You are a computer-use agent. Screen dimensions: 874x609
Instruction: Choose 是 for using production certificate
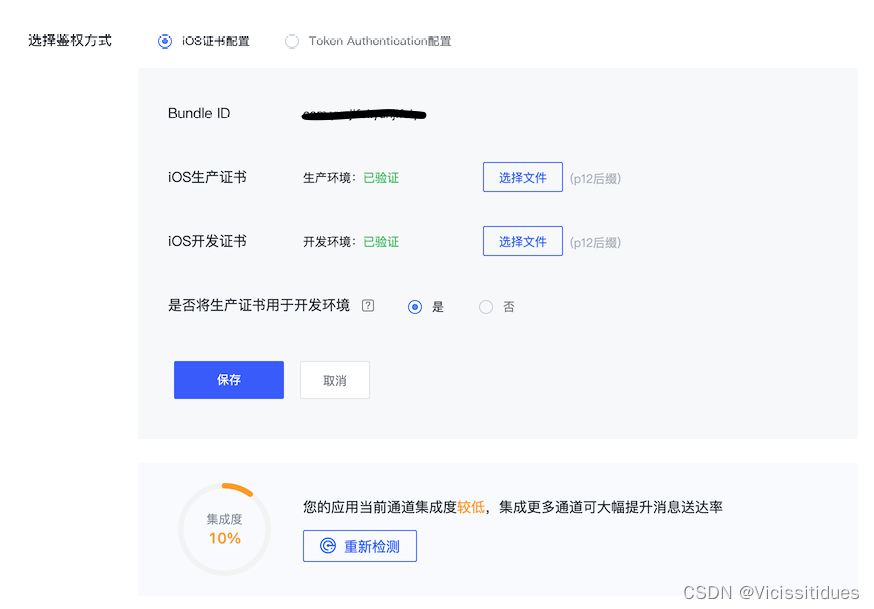(415, 307)
